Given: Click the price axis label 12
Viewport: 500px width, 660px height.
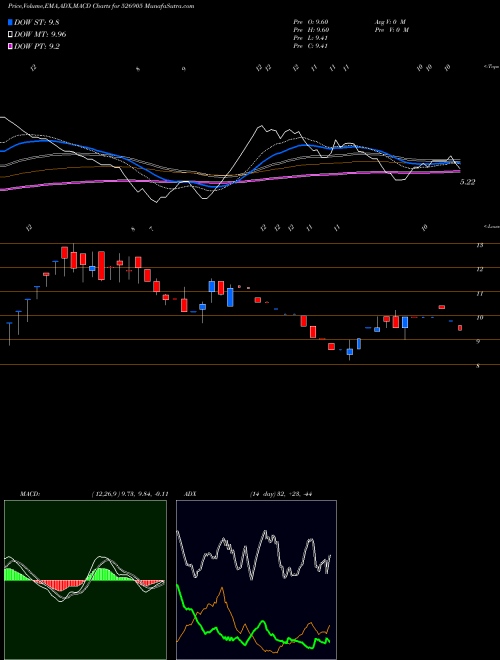Looking at the screenshot, I should click(479, 269).
